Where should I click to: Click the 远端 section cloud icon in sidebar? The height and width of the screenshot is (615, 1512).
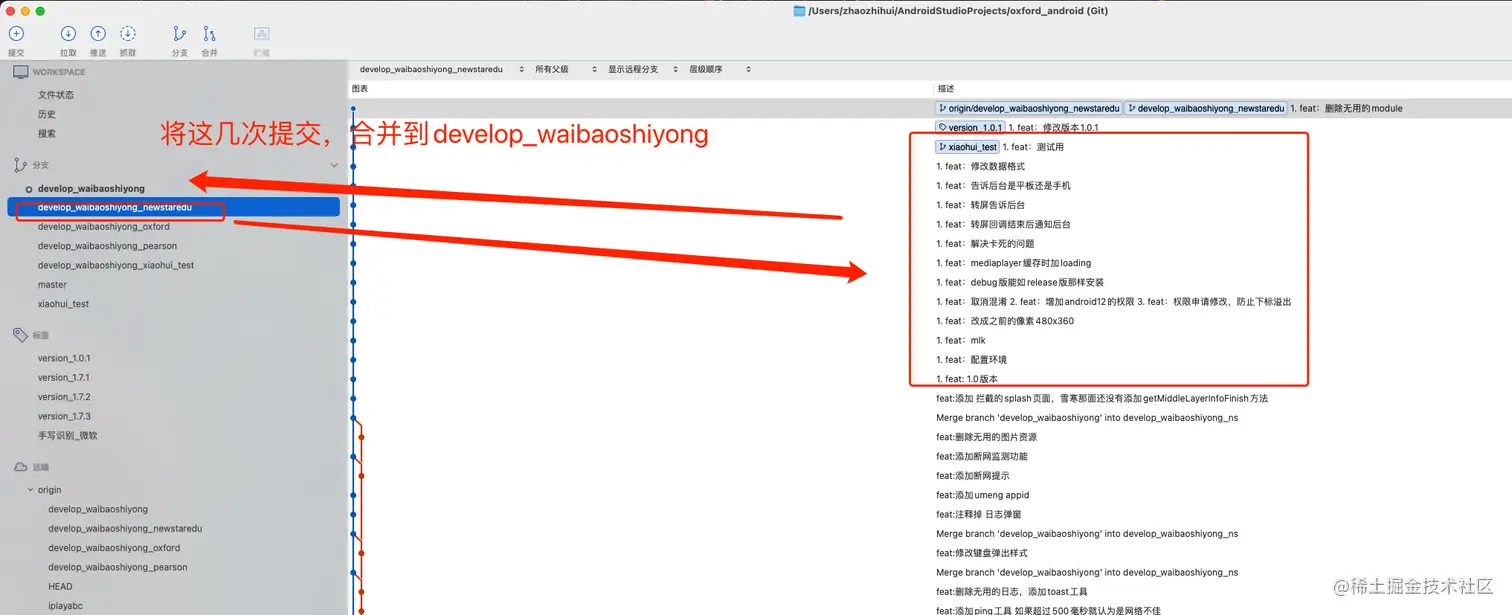20,467
